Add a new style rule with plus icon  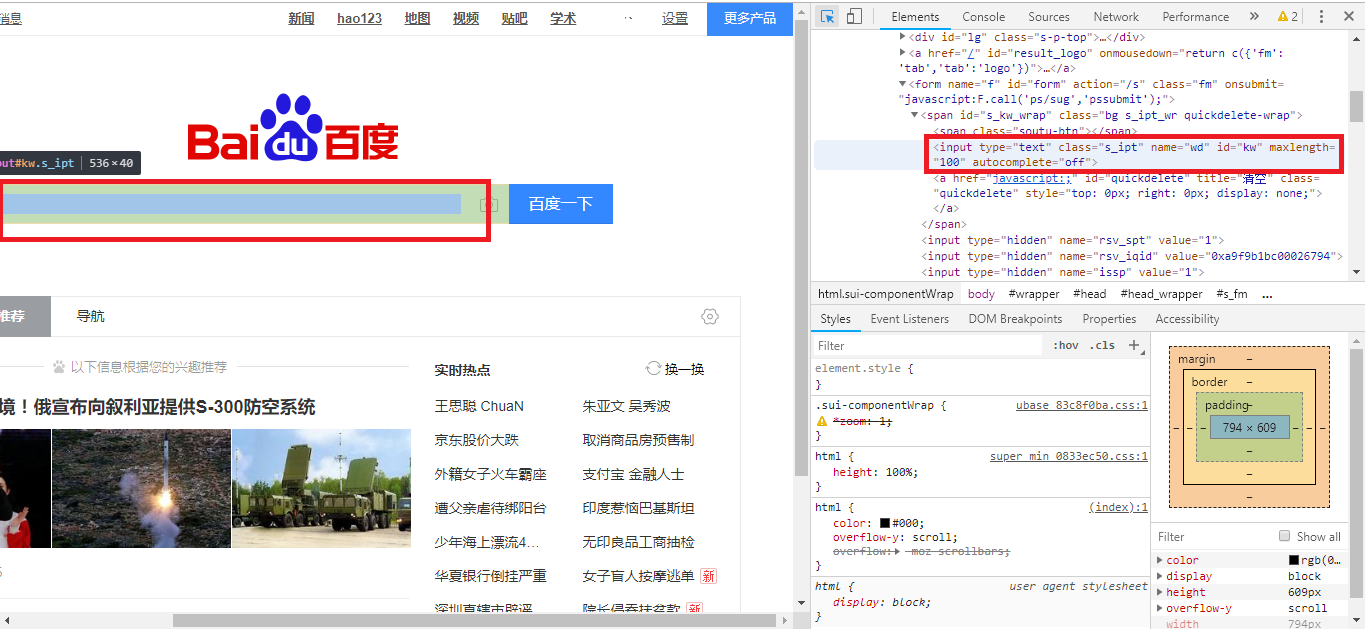(x=1134, y=345)
